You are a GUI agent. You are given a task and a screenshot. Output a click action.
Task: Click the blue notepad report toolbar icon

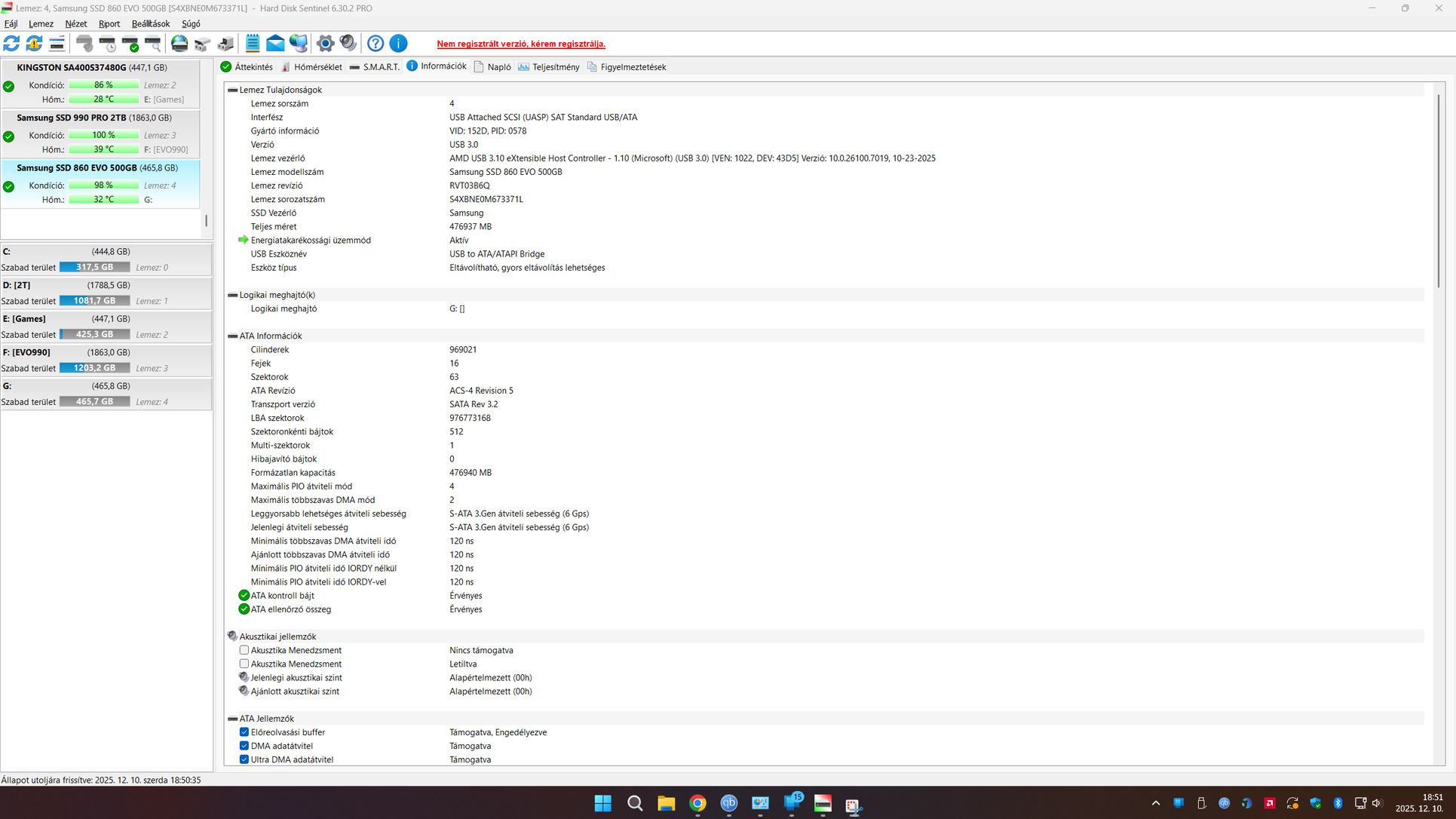click(253, 44)
